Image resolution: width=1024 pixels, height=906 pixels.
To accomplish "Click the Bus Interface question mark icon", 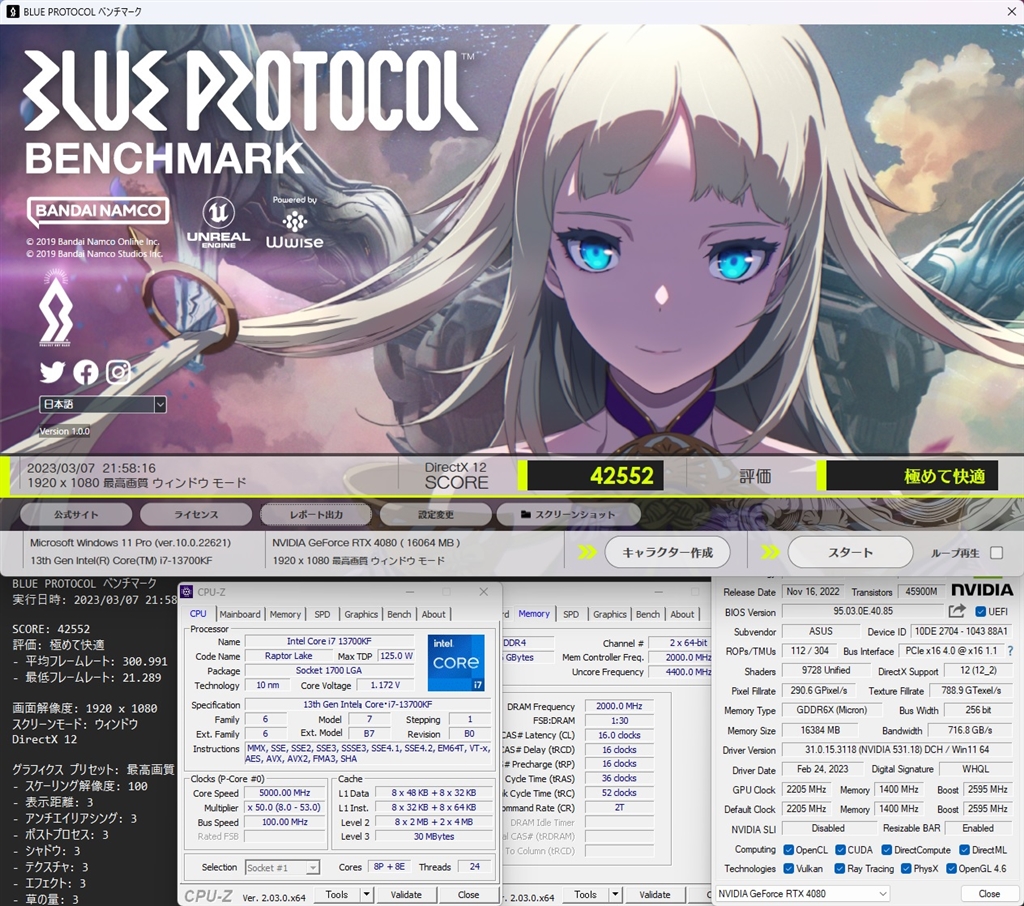I will (1011, 651).
